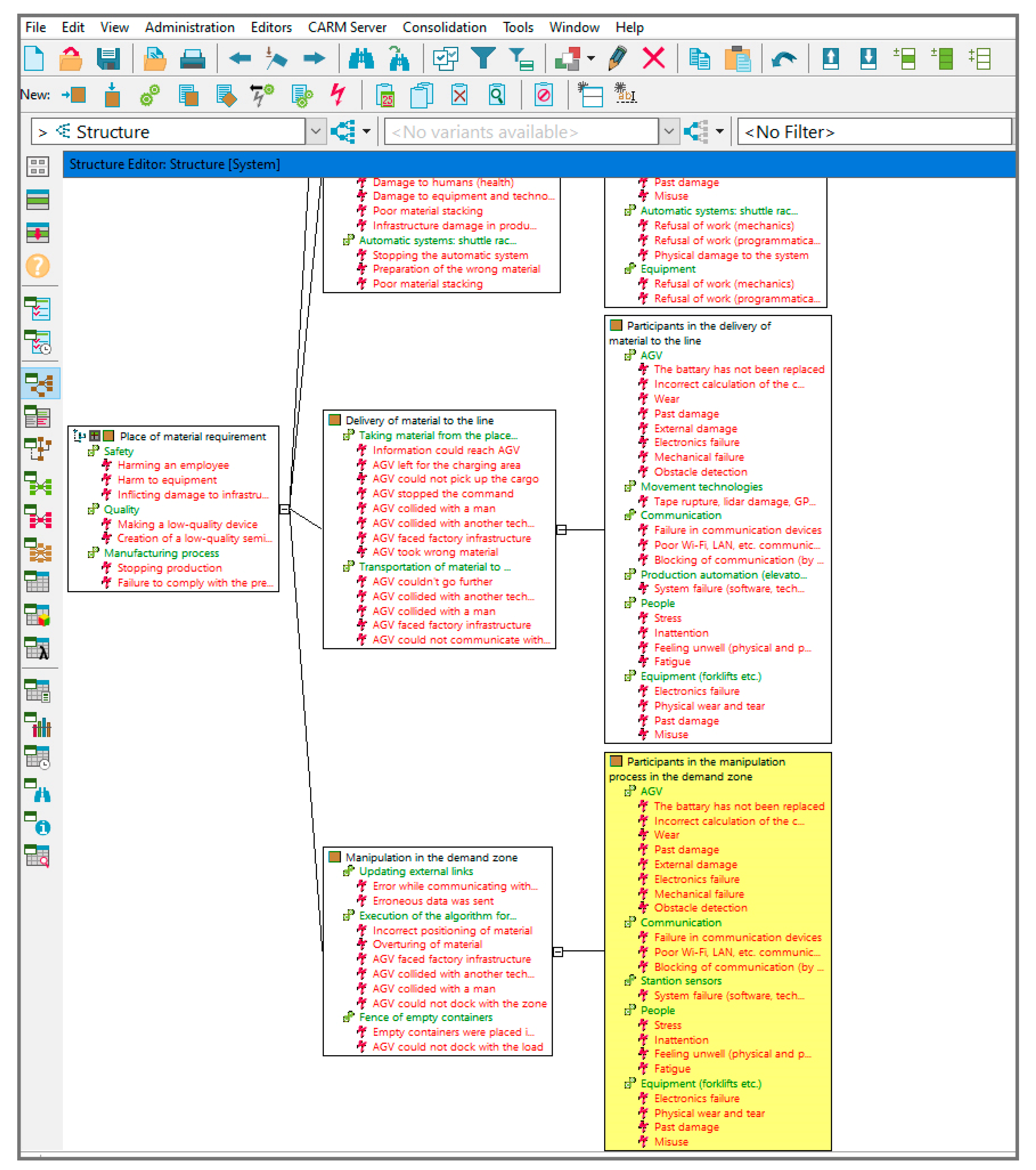The height and width of the screenshot is (1170, 1036).
Task: Open the CARM Server menu
Action: 347,28
